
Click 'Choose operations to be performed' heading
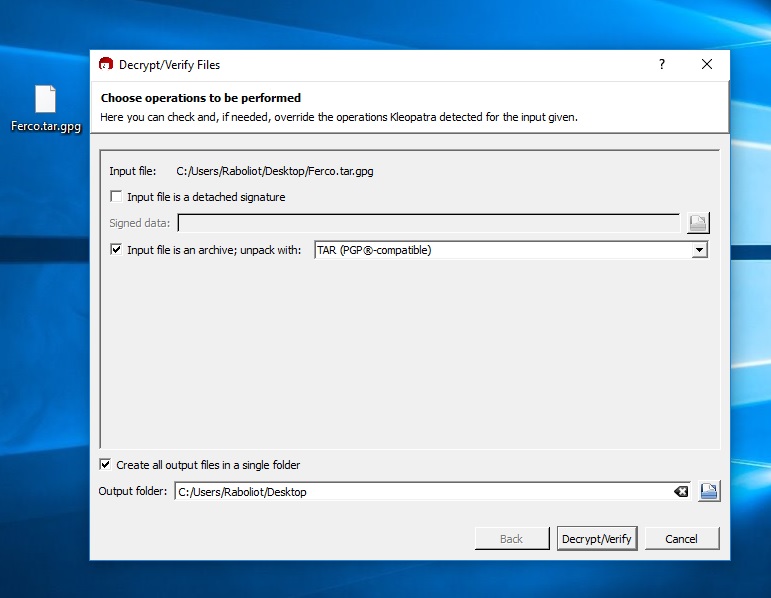(x=200, y=98)
